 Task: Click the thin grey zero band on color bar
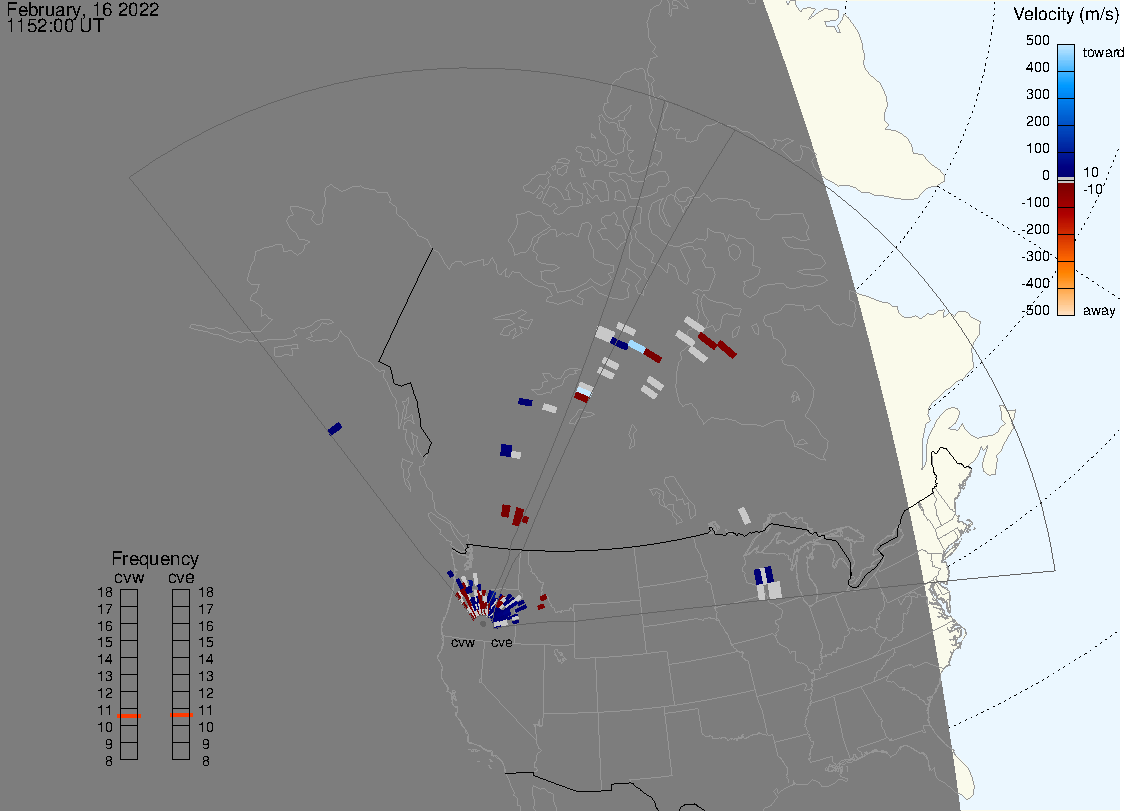[1066, 179]
